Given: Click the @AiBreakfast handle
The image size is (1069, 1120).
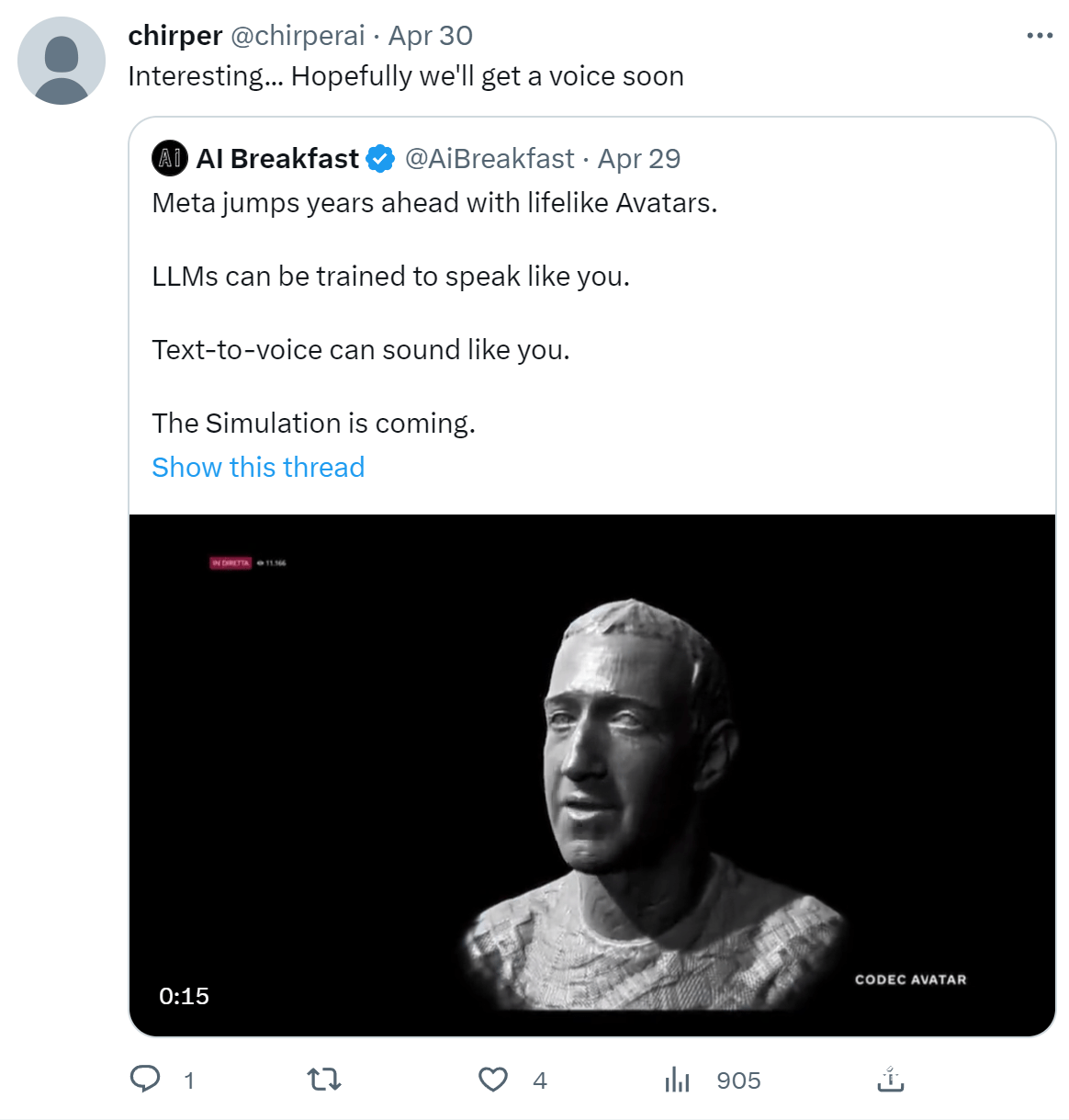Looking at the screenshot, I should click(x=489, y=159).
